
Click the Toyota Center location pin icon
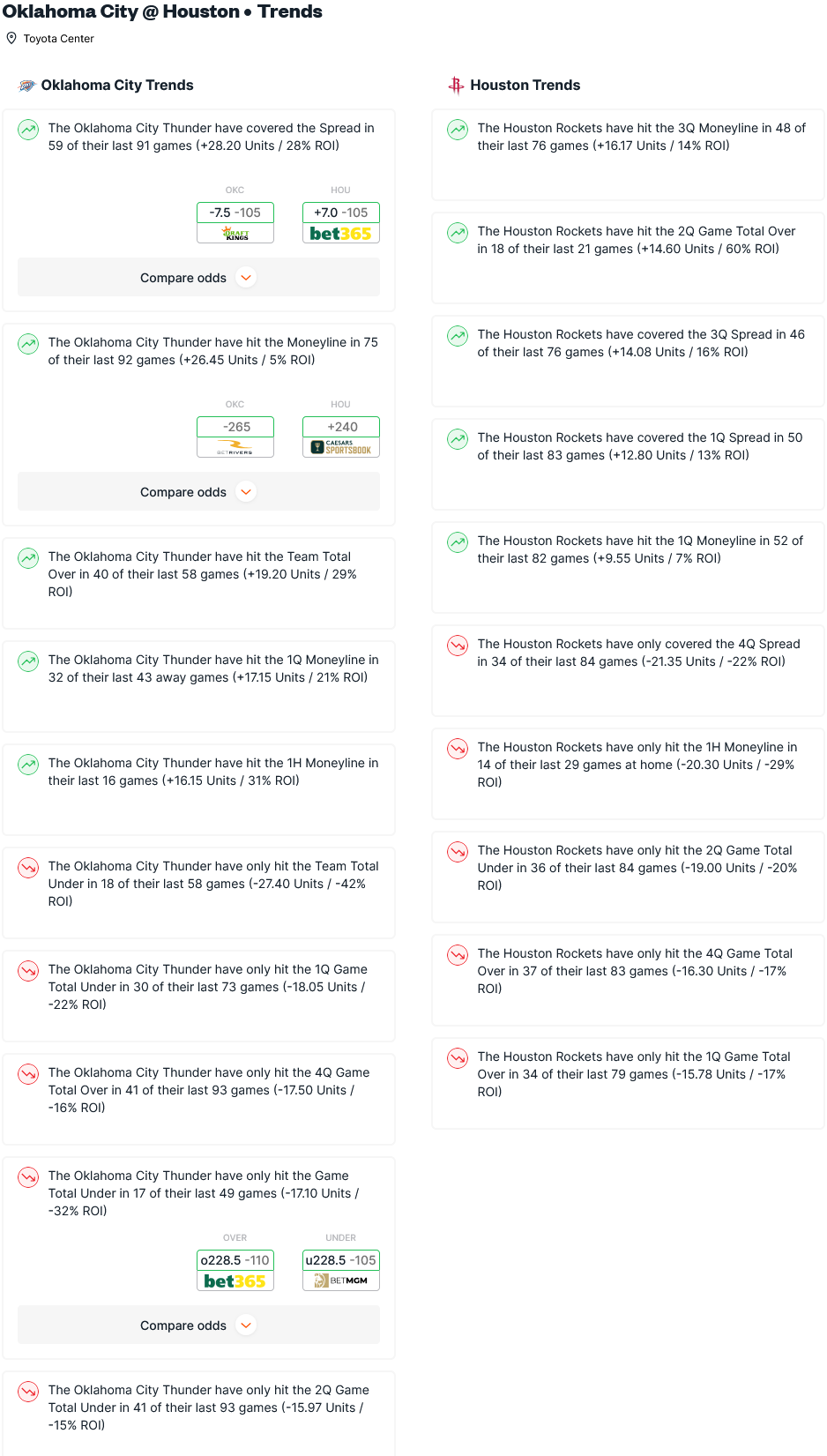tap(11, 38)
